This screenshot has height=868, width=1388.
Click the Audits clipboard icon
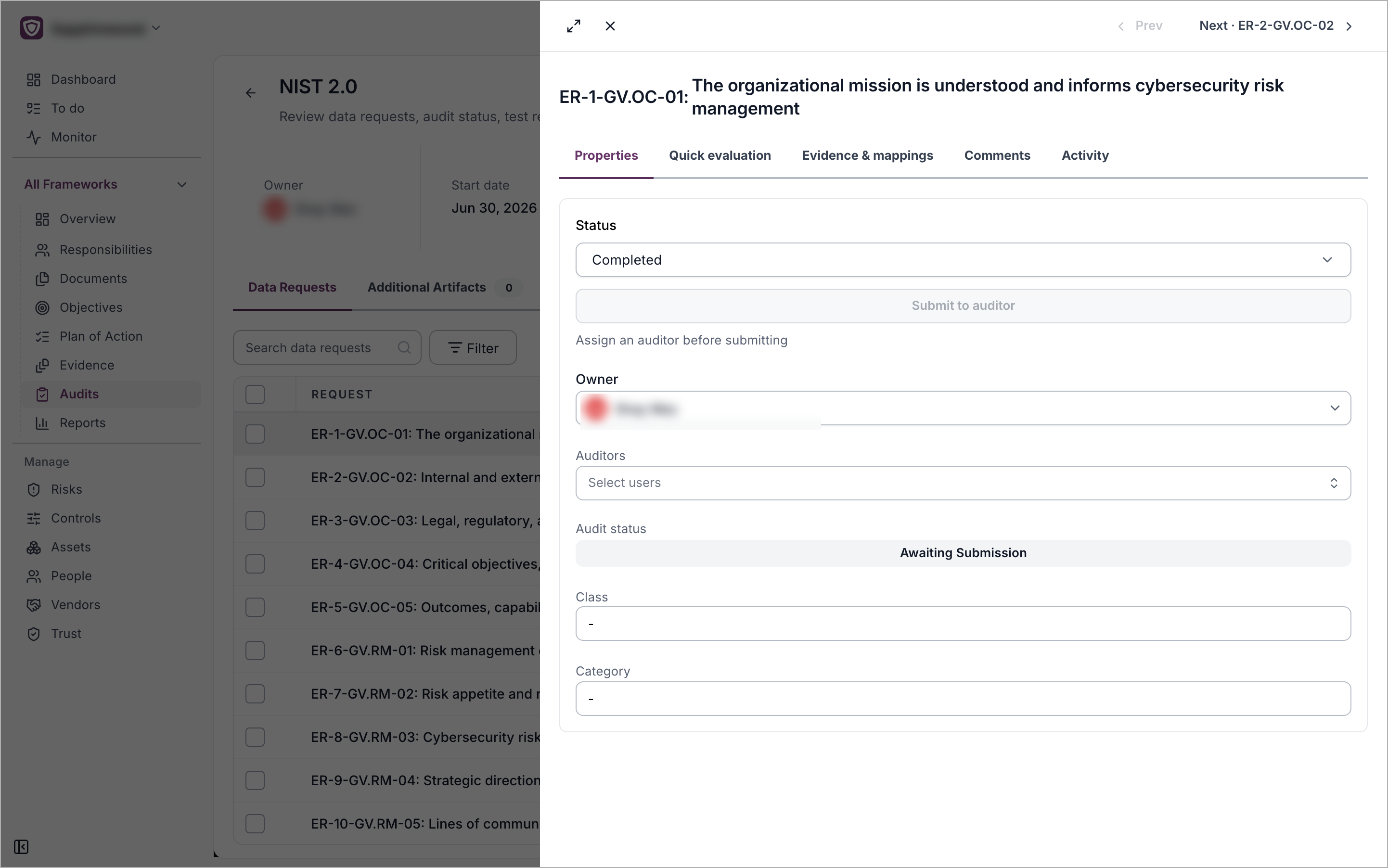[x=42, y=395]
